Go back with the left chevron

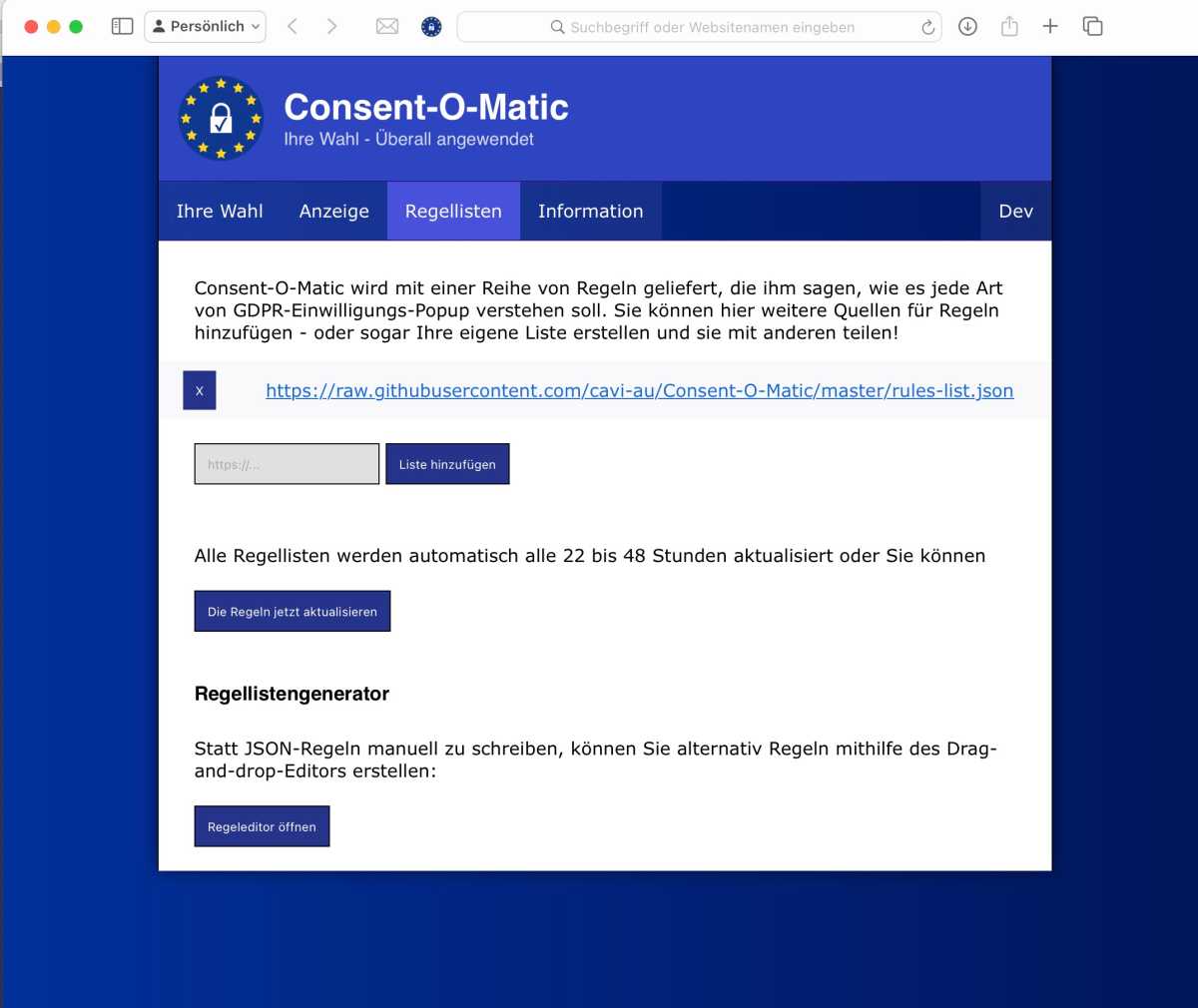[x=293, y=27]
